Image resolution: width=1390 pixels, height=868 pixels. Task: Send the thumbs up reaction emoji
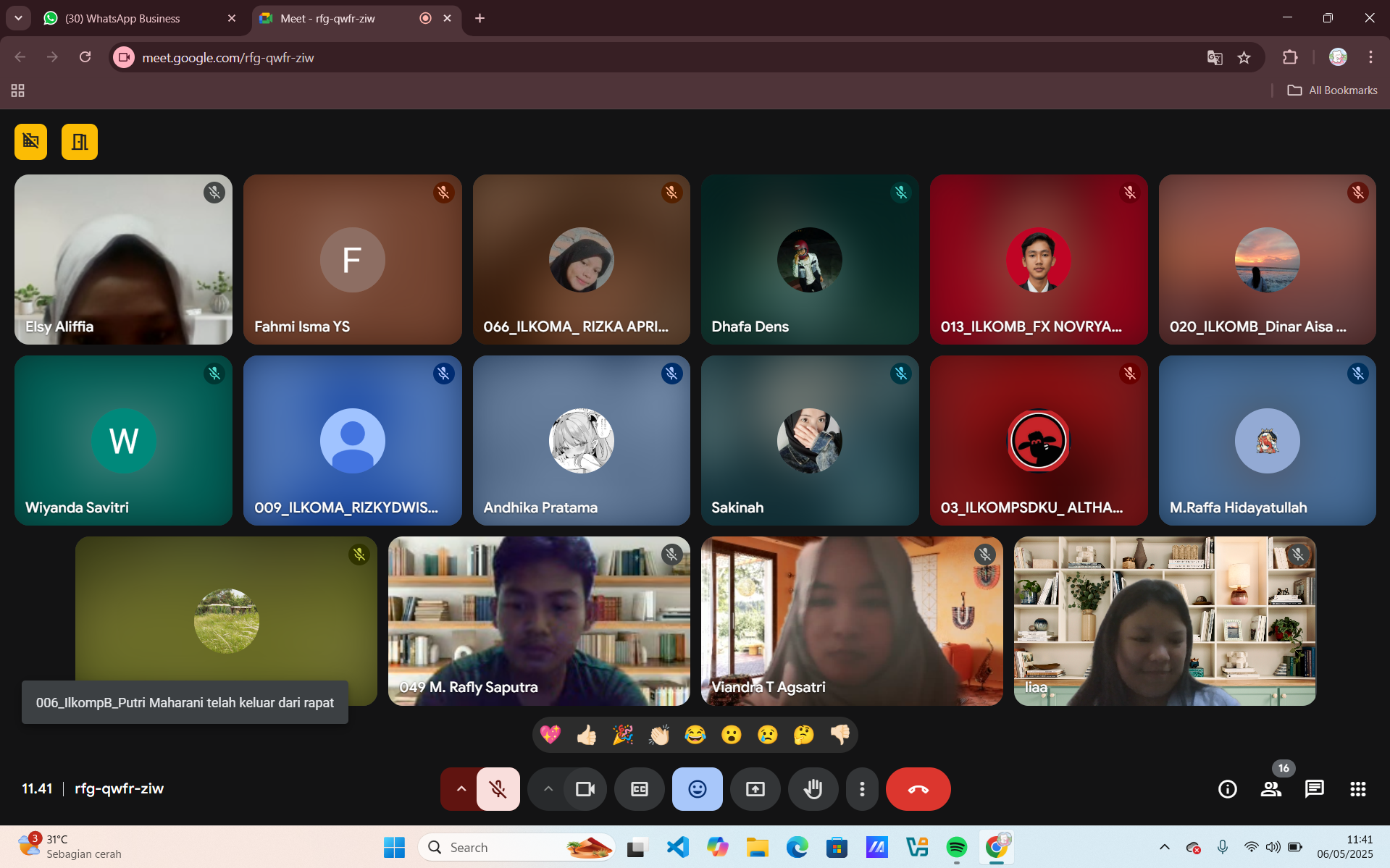[x=587, y=736]
